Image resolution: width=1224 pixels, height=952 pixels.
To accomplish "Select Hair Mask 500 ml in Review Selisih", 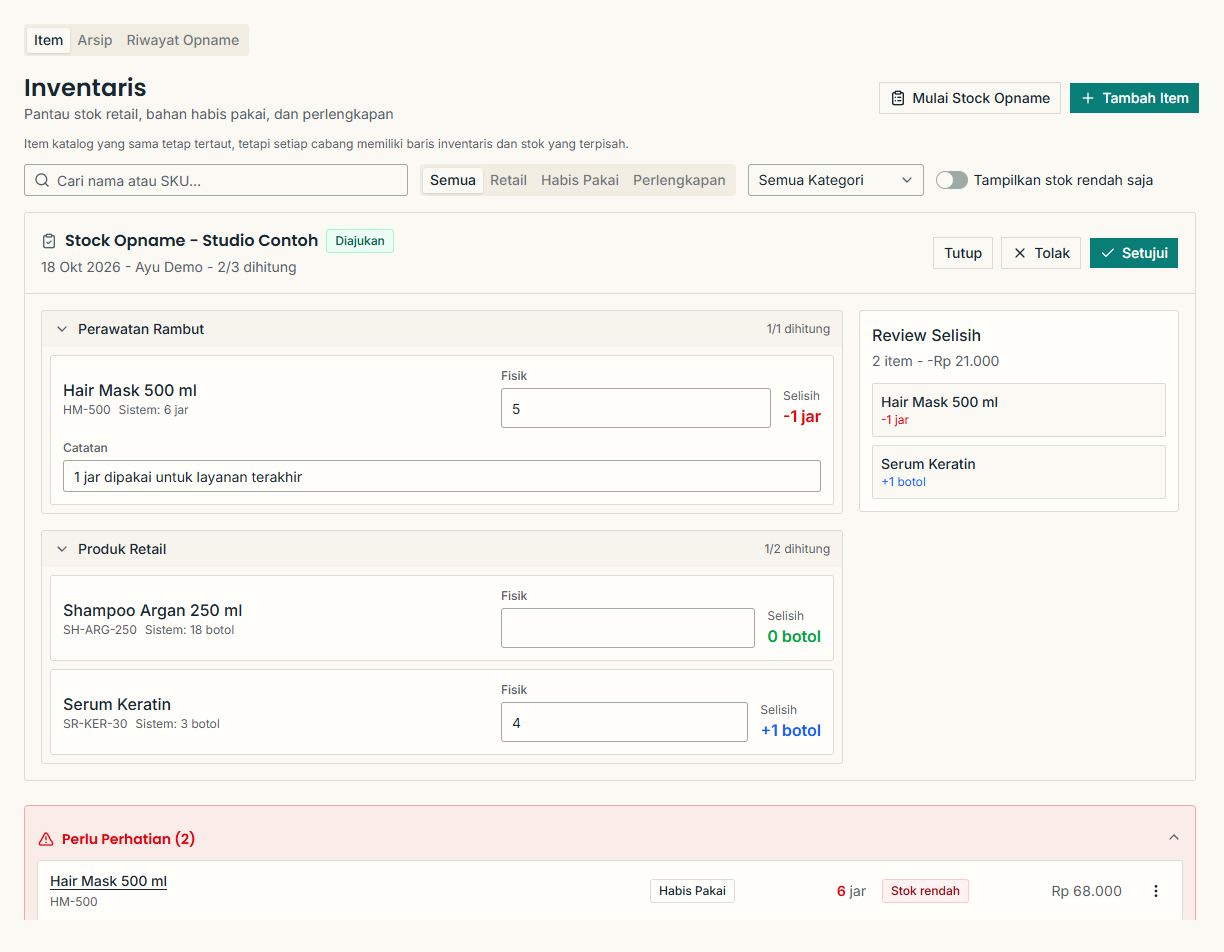I will coord(1019,410).
